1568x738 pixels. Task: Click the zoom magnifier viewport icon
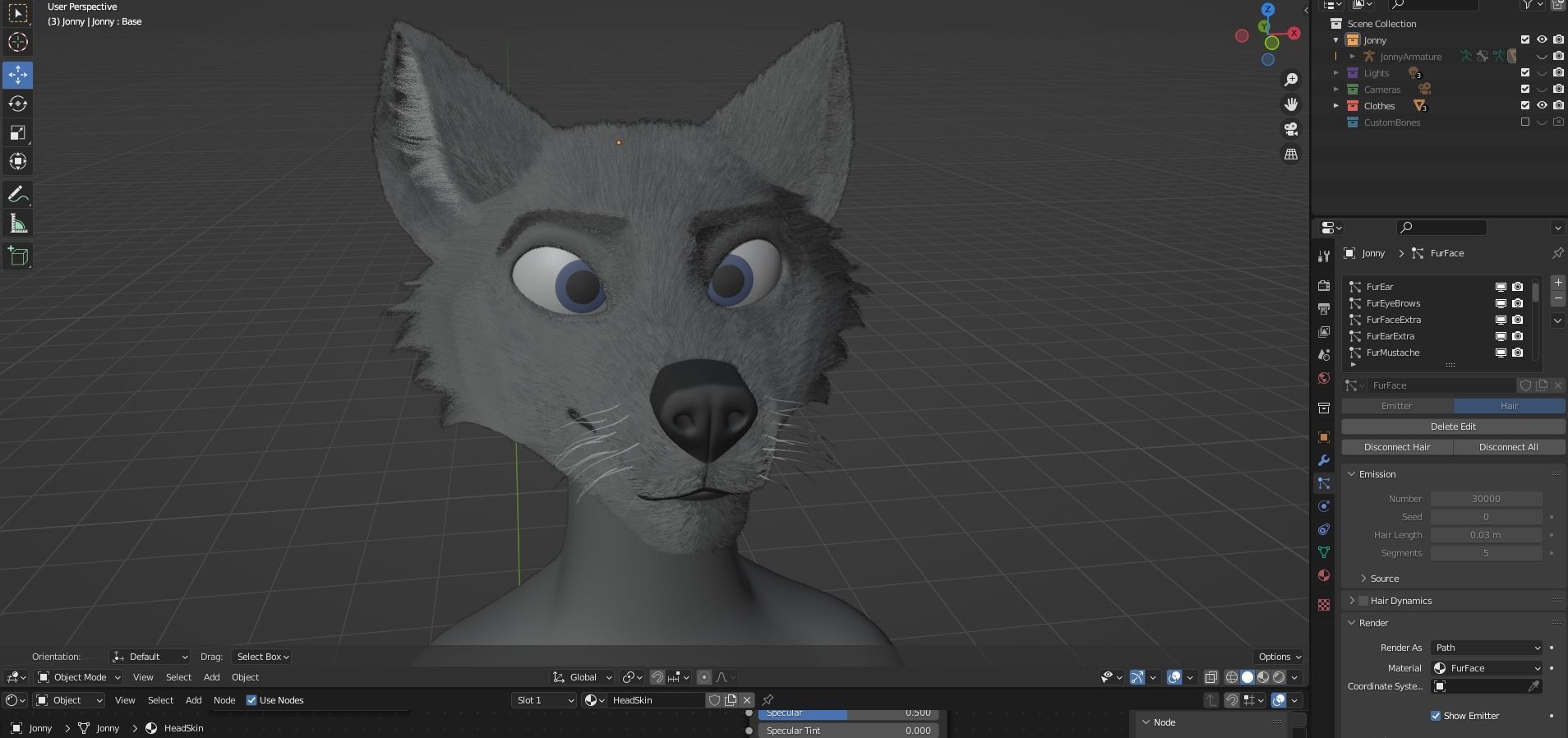1291,79
